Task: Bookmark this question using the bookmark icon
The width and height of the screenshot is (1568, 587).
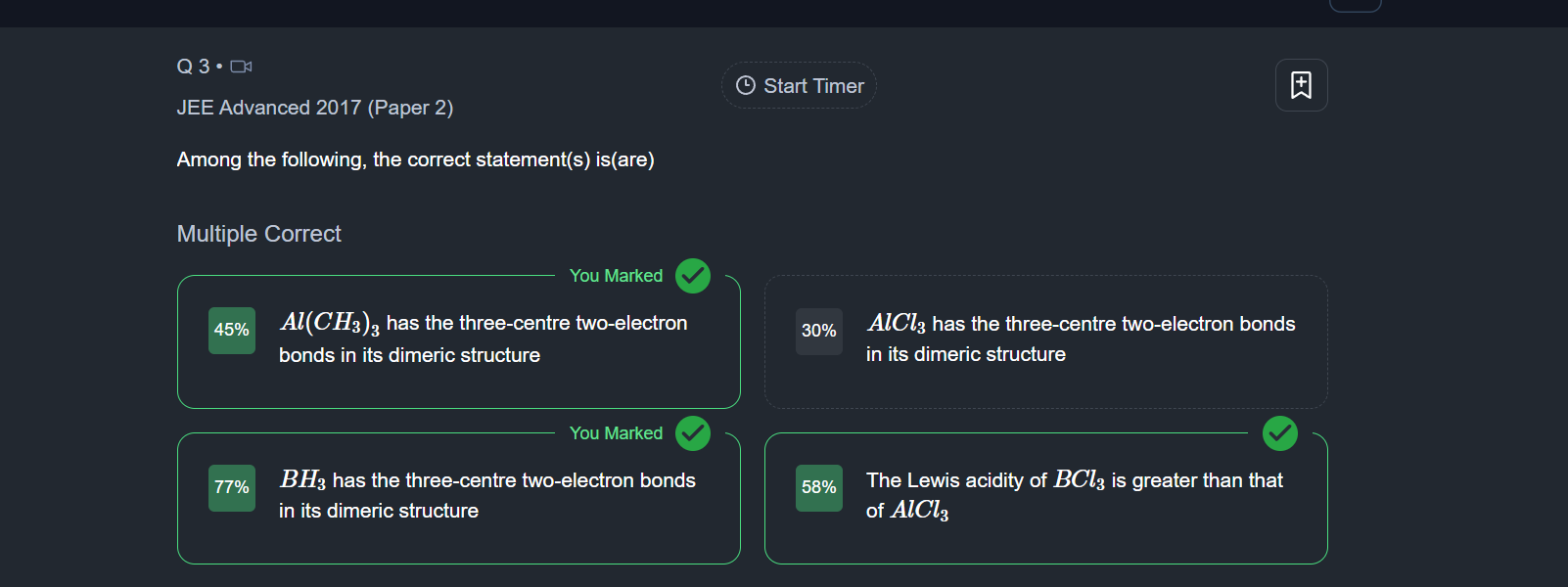Action: pyautogui.click(x=1301, y=85)
